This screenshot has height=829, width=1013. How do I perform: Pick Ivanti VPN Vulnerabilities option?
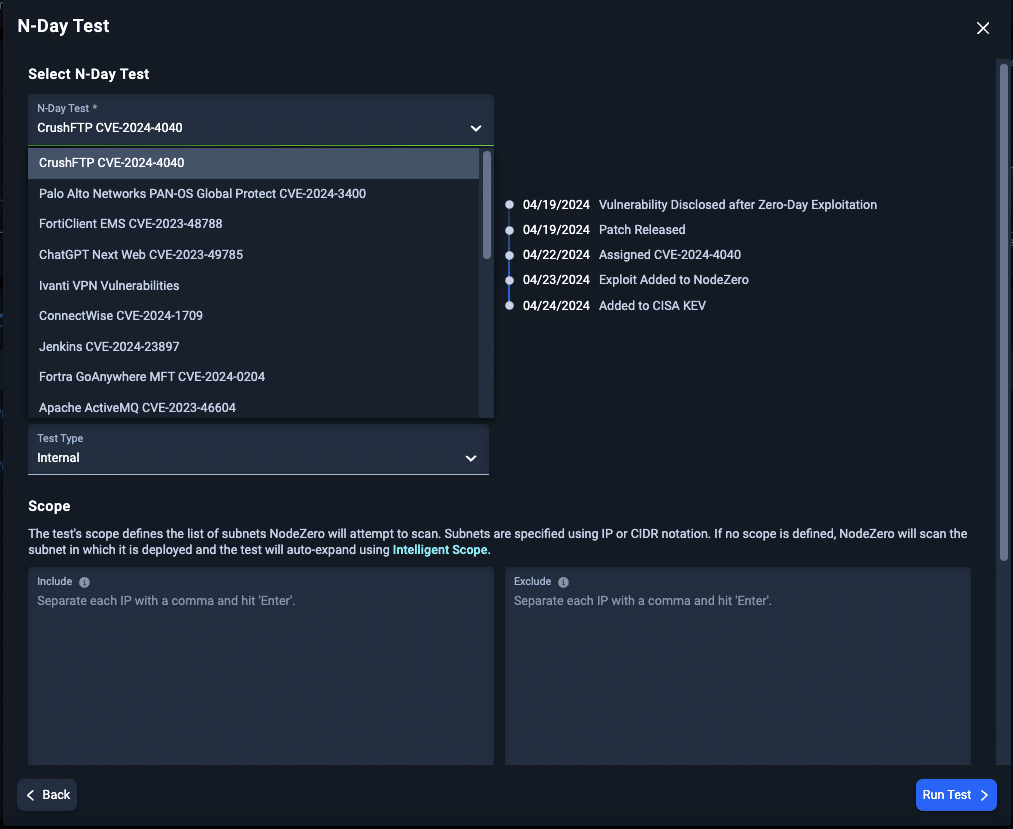(x=254, y=286)
